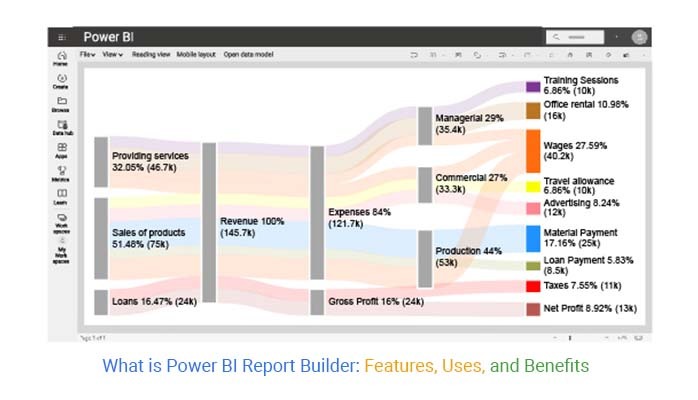Click the 'Wages 27.59% (40.2k)' label
The height and width of the screenshot is (400, 698).
click(575, 151)
